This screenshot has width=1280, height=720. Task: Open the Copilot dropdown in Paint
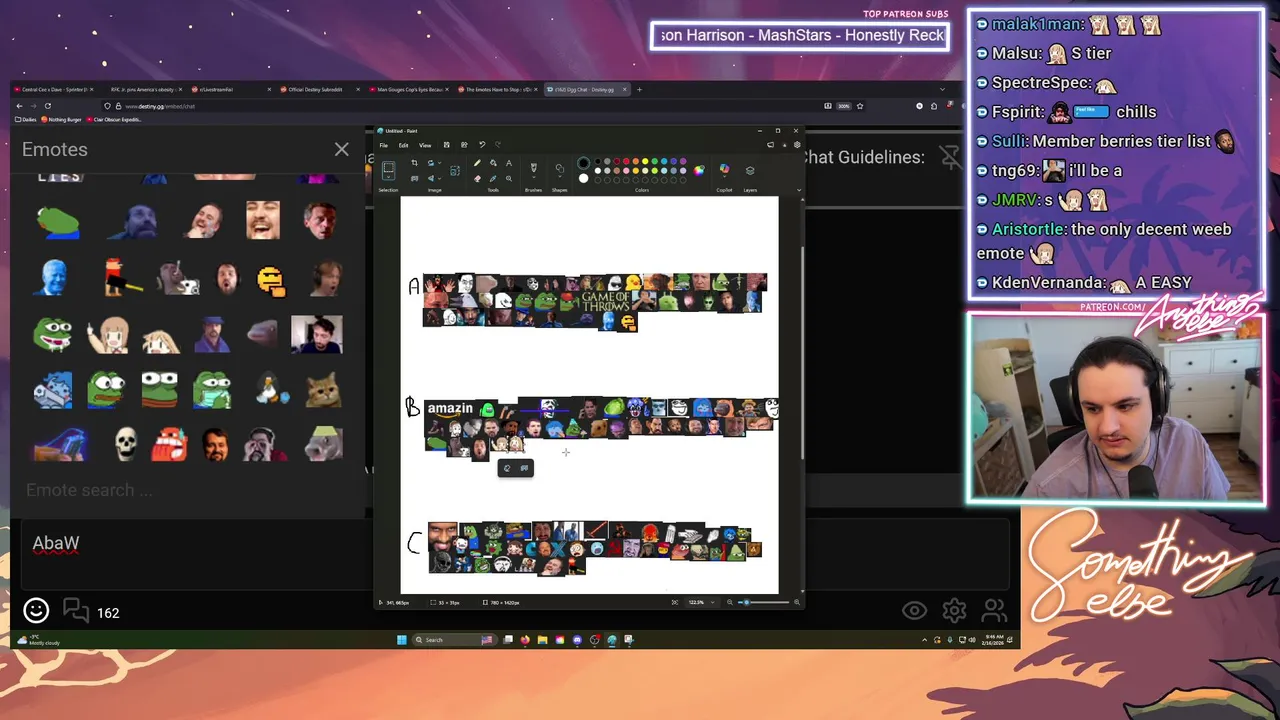pyautogui.click(x=724, y=176)
